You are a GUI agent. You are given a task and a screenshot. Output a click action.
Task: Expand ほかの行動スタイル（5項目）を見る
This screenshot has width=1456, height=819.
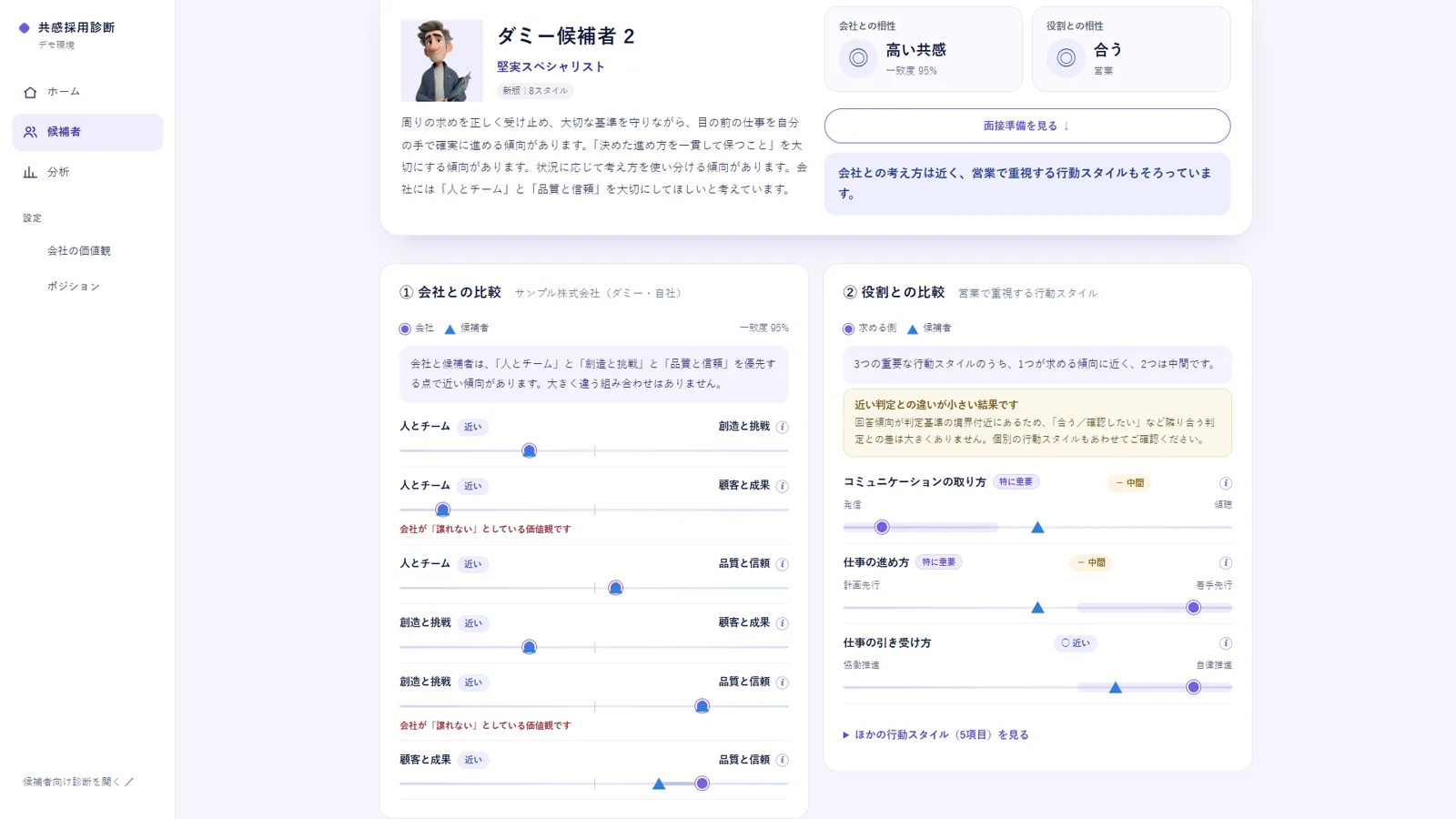(936, 734)
